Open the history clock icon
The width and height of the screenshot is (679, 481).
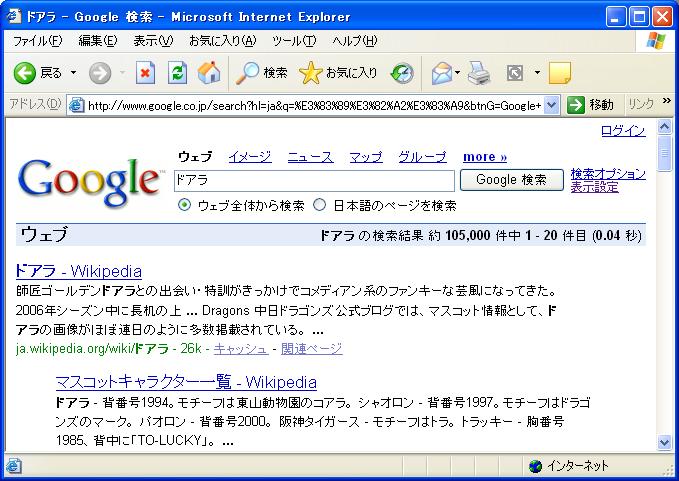click(x=402, y=73)
